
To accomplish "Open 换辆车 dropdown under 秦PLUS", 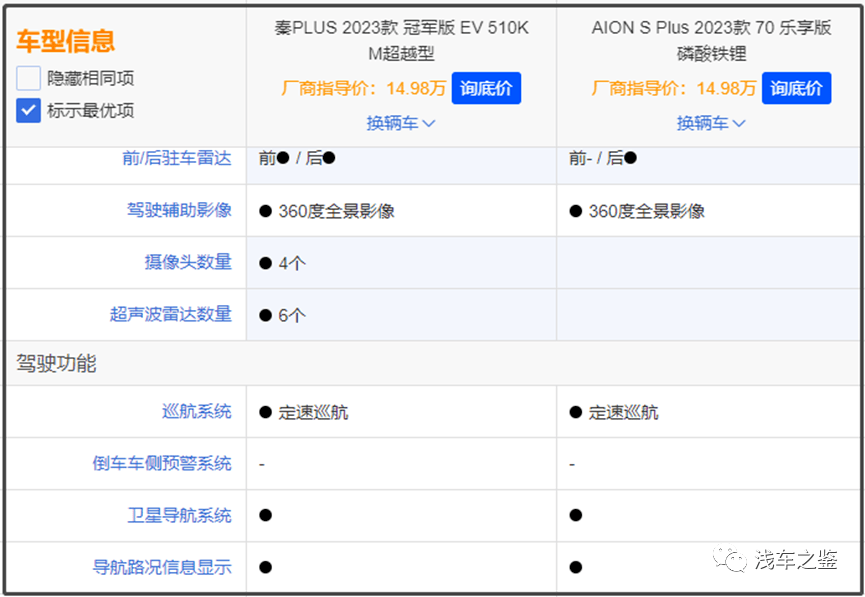I will pos(401,123).
